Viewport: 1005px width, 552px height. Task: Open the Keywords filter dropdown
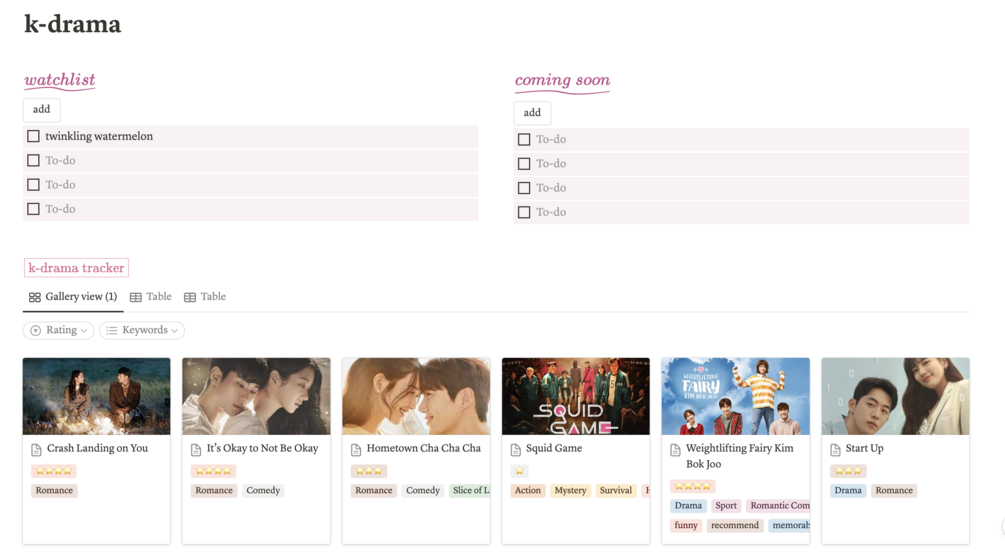click(x=142, y=330)
